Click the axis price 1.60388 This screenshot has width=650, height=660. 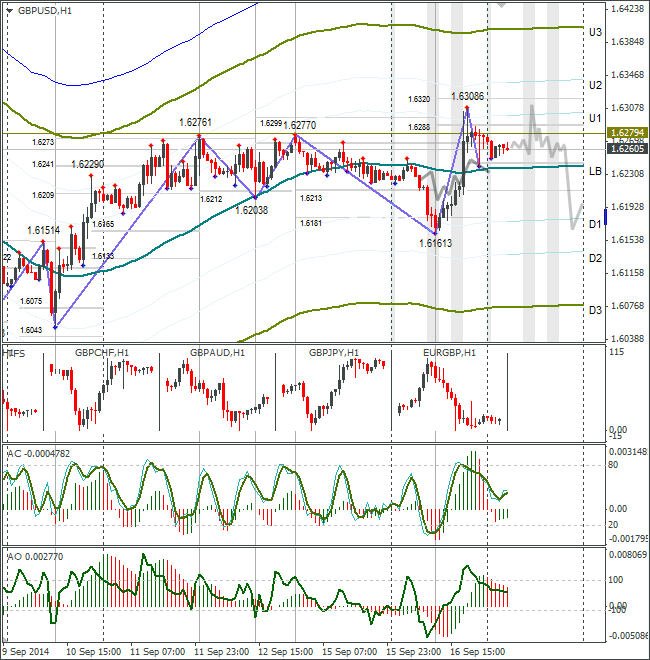627,339
